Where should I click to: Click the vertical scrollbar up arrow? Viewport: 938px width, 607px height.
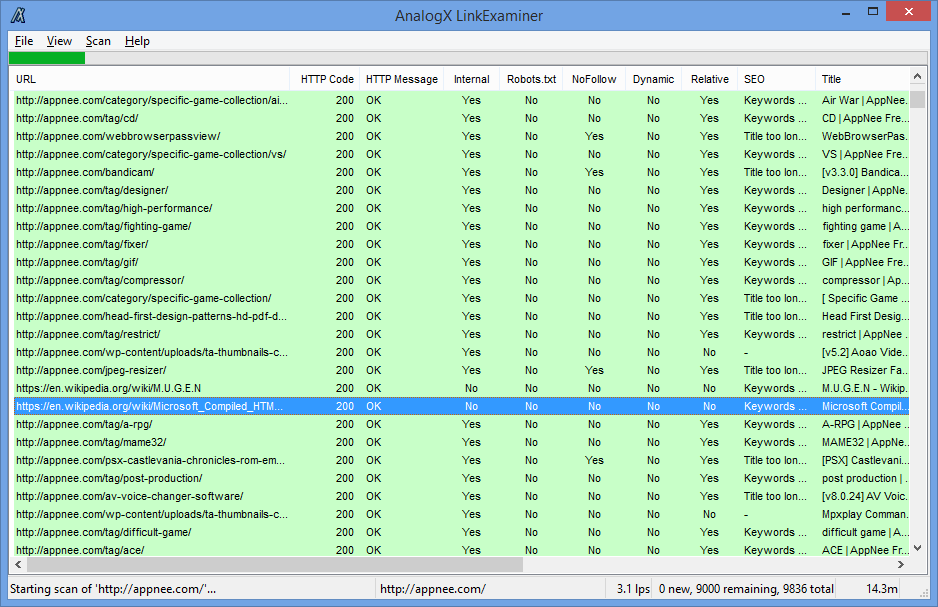tap(918, 76)
